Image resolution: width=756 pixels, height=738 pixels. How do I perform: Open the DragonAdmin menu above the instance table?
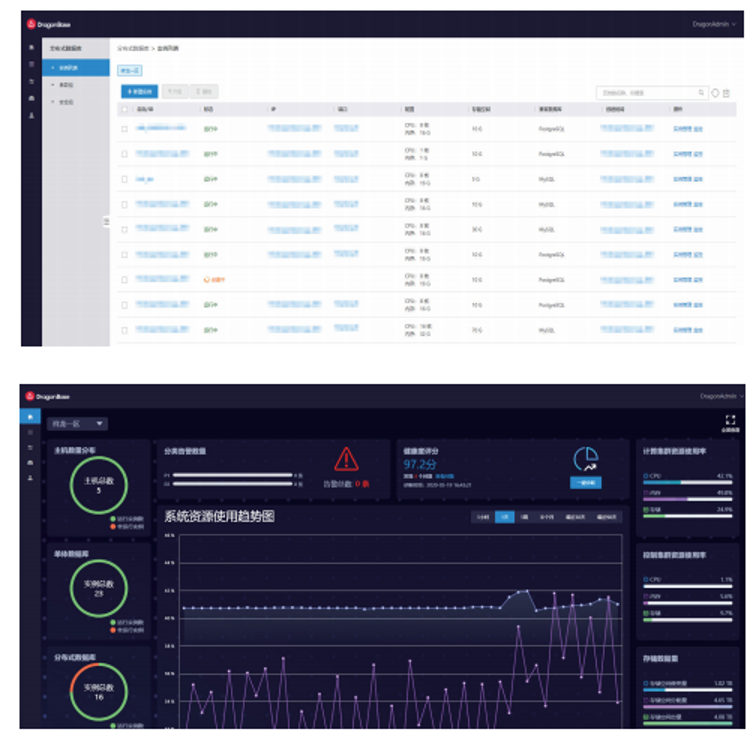pos(718,22)
